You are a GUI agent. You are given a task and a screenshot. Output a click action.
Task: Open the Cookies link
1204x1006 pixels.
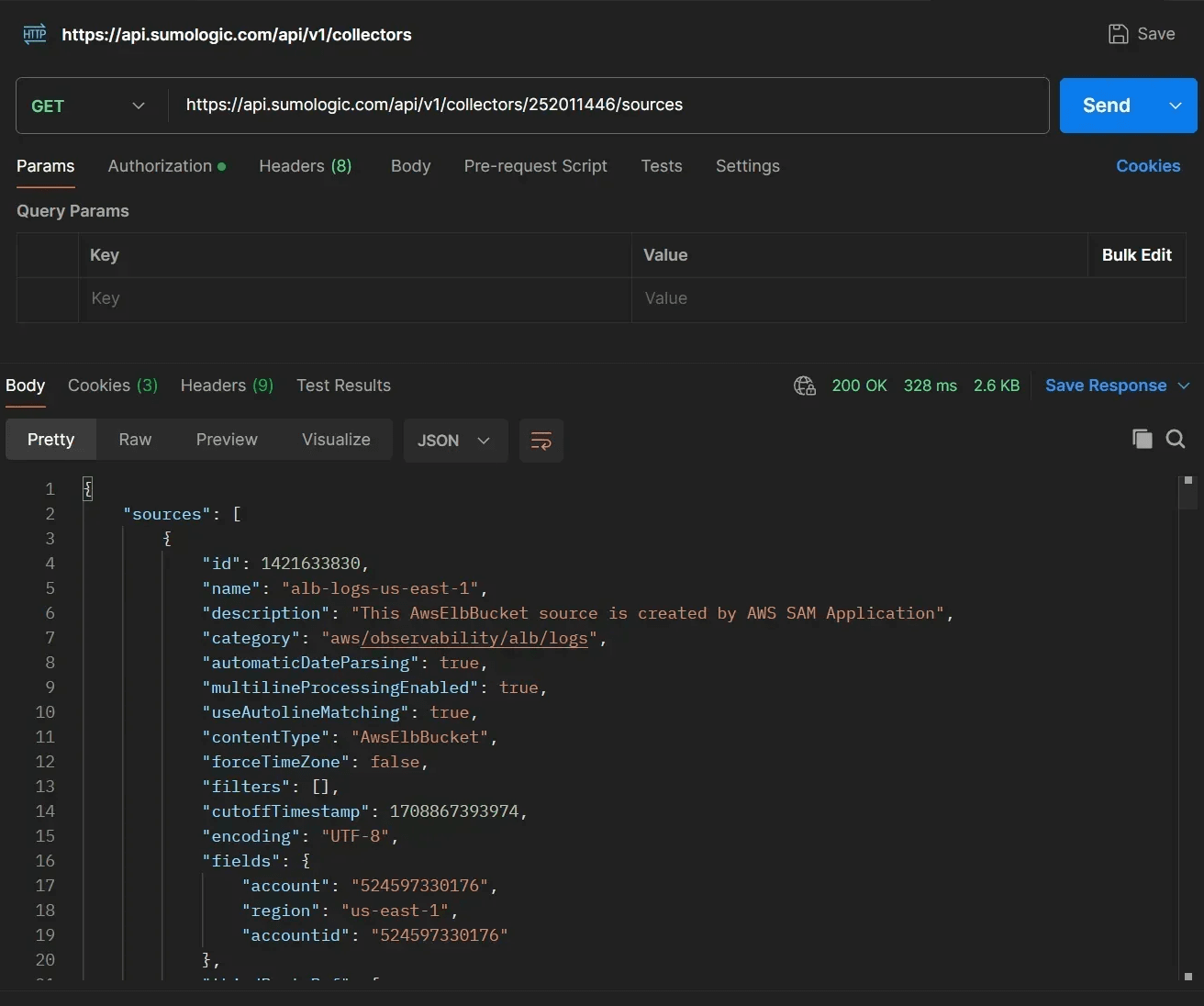pos(1147,166)
